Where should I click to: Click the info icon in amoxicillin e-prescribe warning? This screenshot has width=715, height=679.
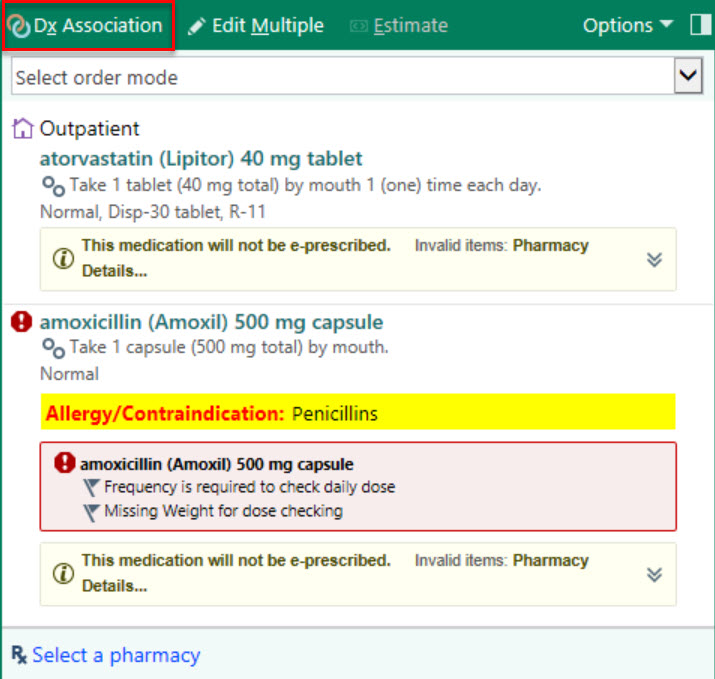[63, 574]
